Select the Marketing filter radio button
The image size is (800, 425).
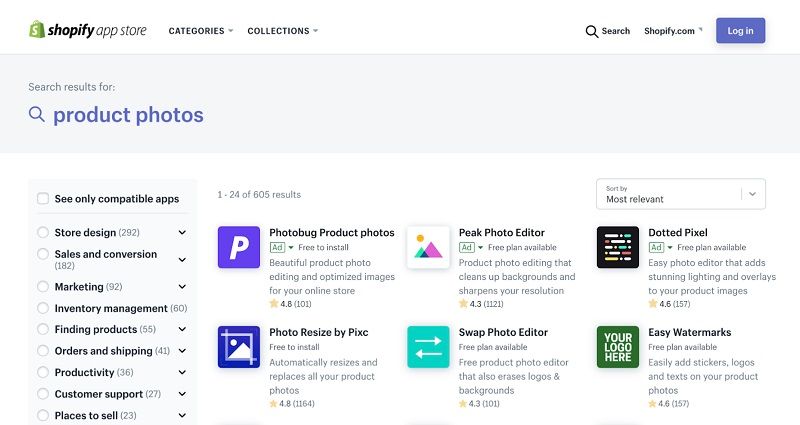[x=43, y=287]
